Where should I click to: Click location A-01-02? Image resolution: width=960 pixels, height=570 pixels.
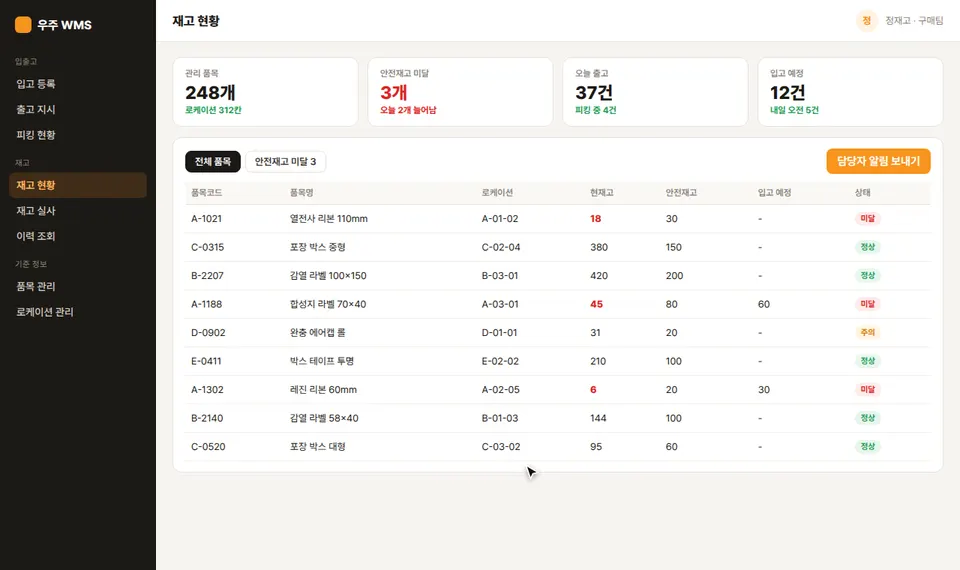click(500, 219)
